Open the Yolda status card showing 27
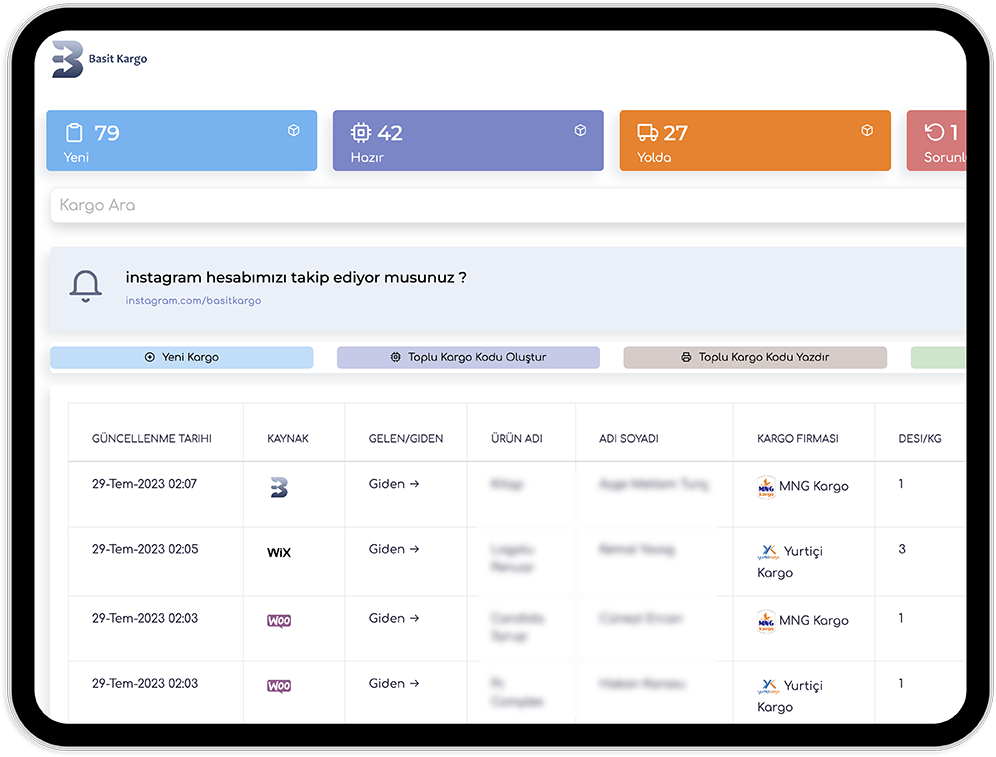Viewport: 996px width, 757px height. (x=754, y=141)
